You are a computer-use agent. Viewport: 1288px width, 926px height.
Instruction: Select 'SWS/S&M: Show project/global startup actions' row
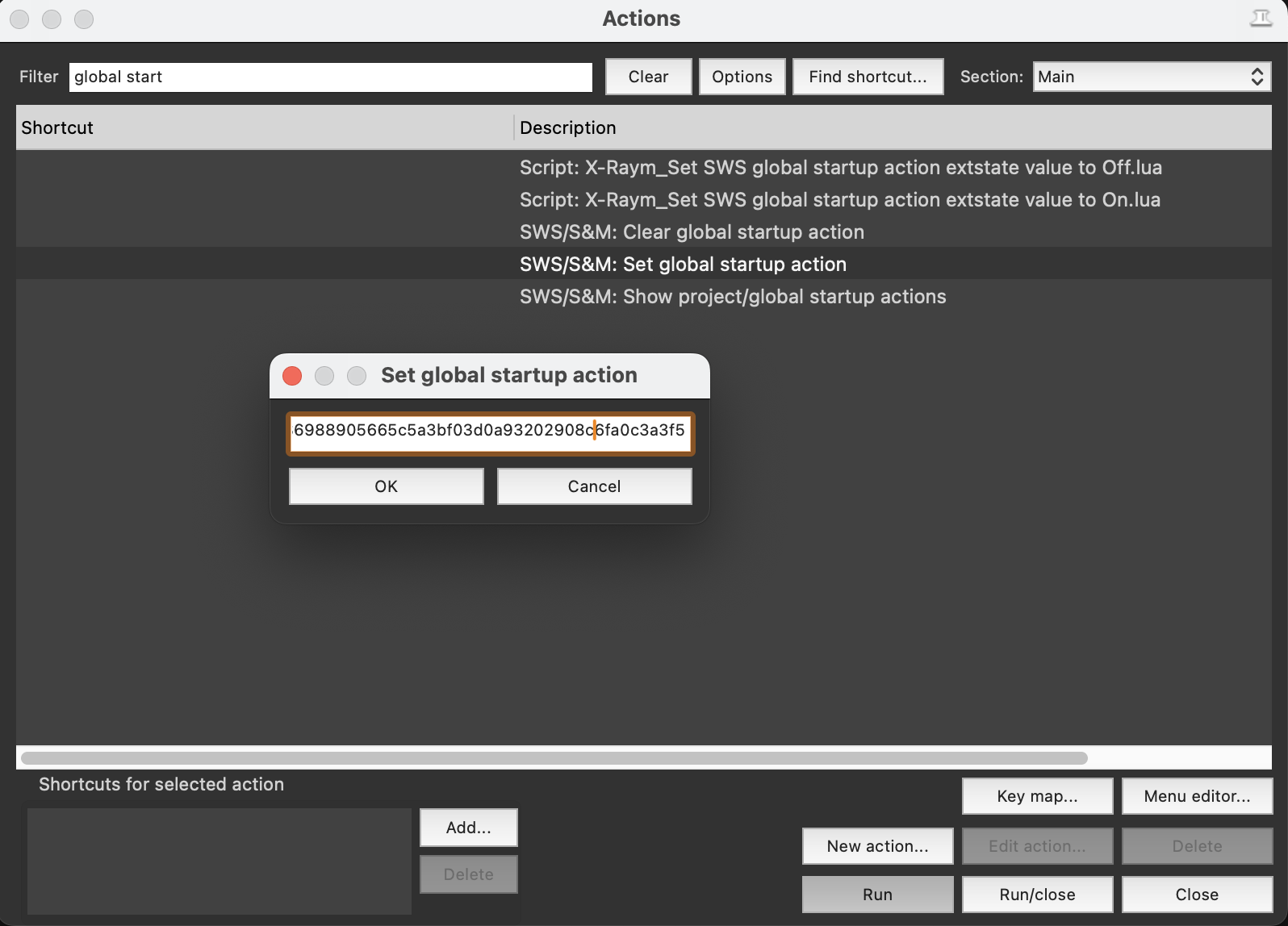[644, 296]
